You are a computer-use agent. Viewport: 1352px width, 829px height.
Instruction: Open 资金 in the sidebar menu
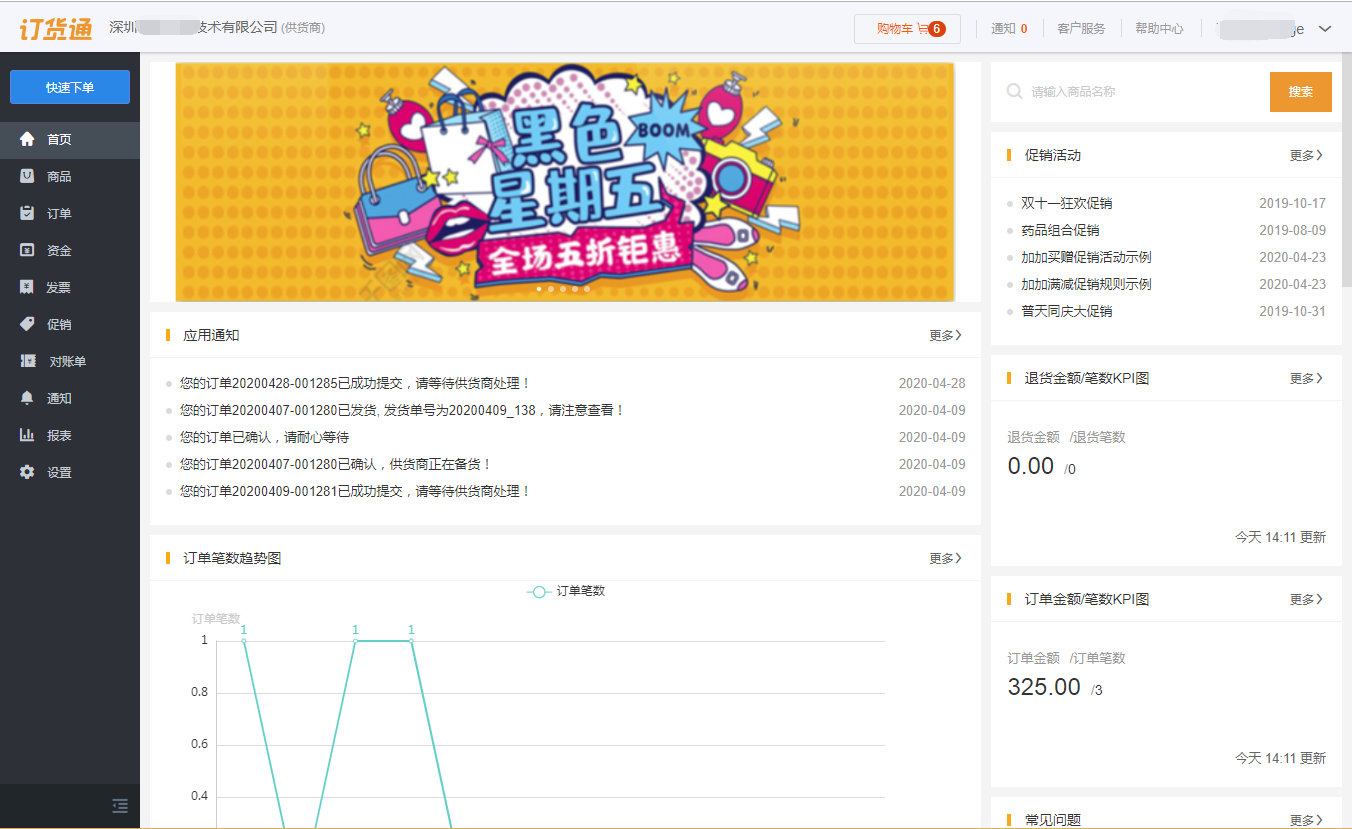coord(70,250)
